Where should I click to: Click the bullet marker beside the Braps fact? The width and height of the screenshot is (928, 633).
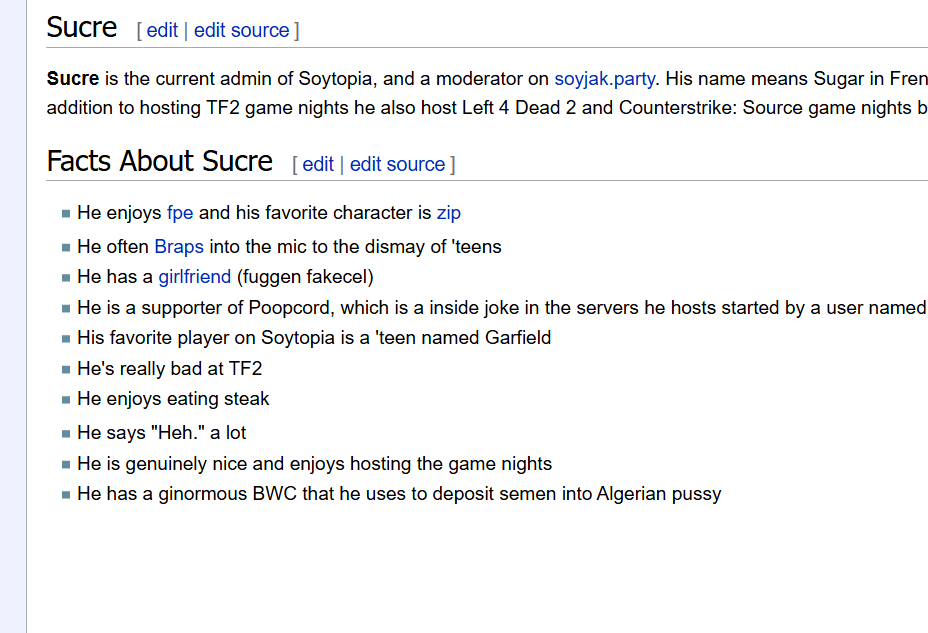pyautogui.click(x=66, y=247)
